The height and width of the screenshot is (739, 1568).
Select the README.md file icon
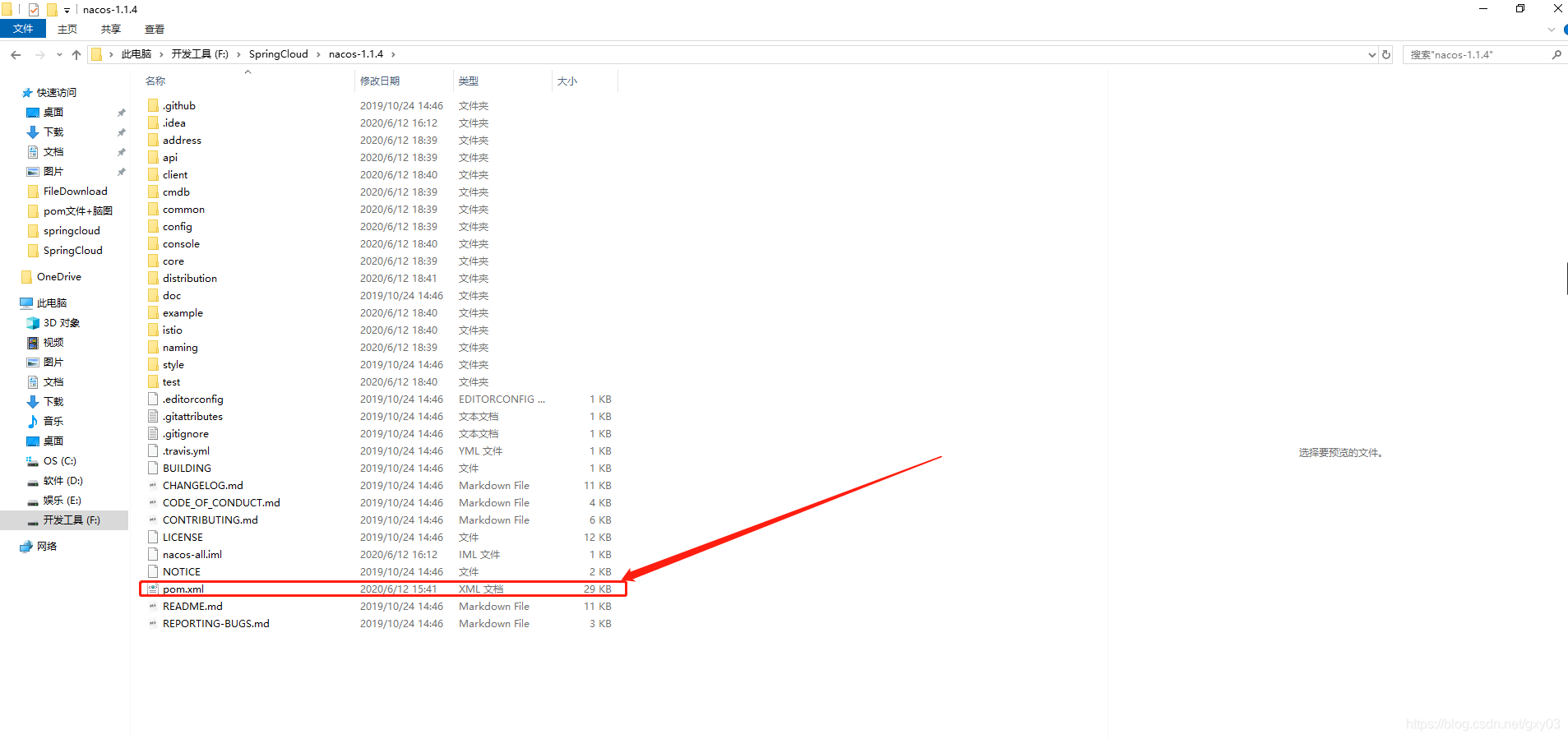click(153, 606)
